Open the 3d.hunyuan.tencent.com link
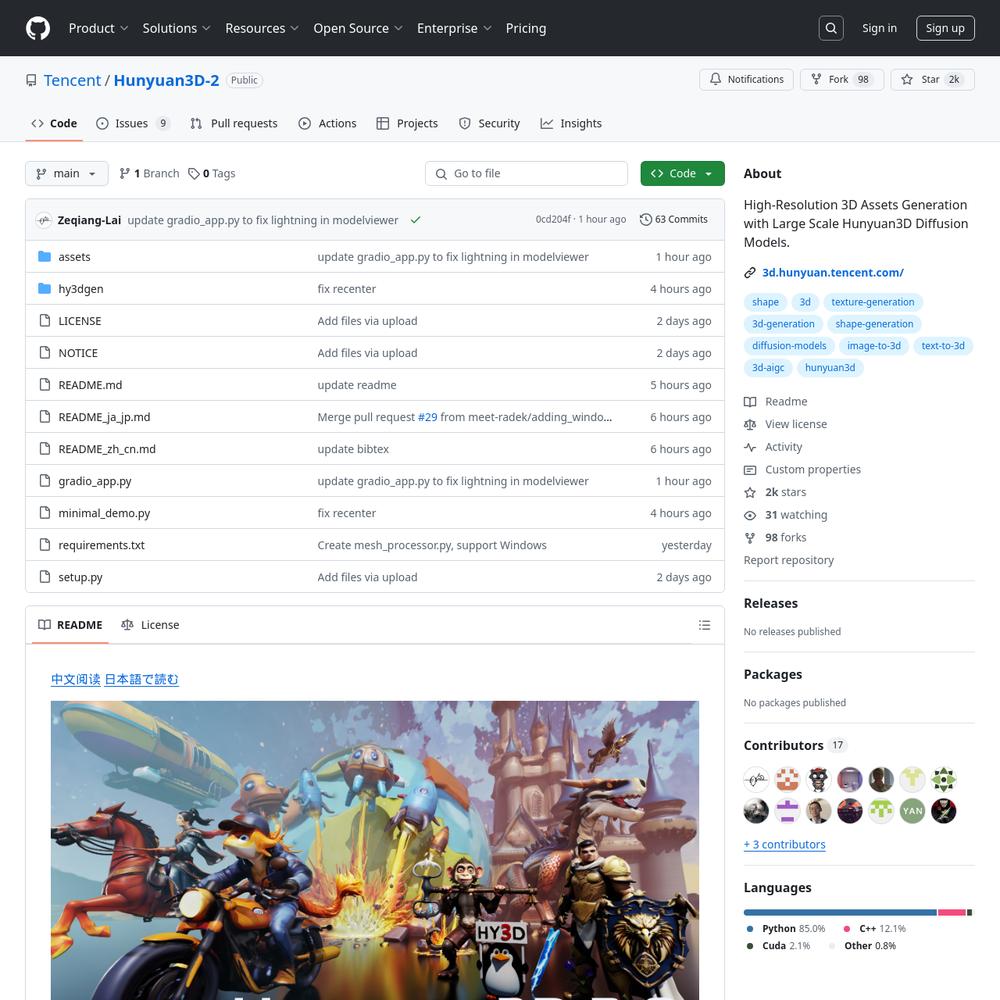1000x1000 pixels. pyautogui.click(x=833, y=273)
